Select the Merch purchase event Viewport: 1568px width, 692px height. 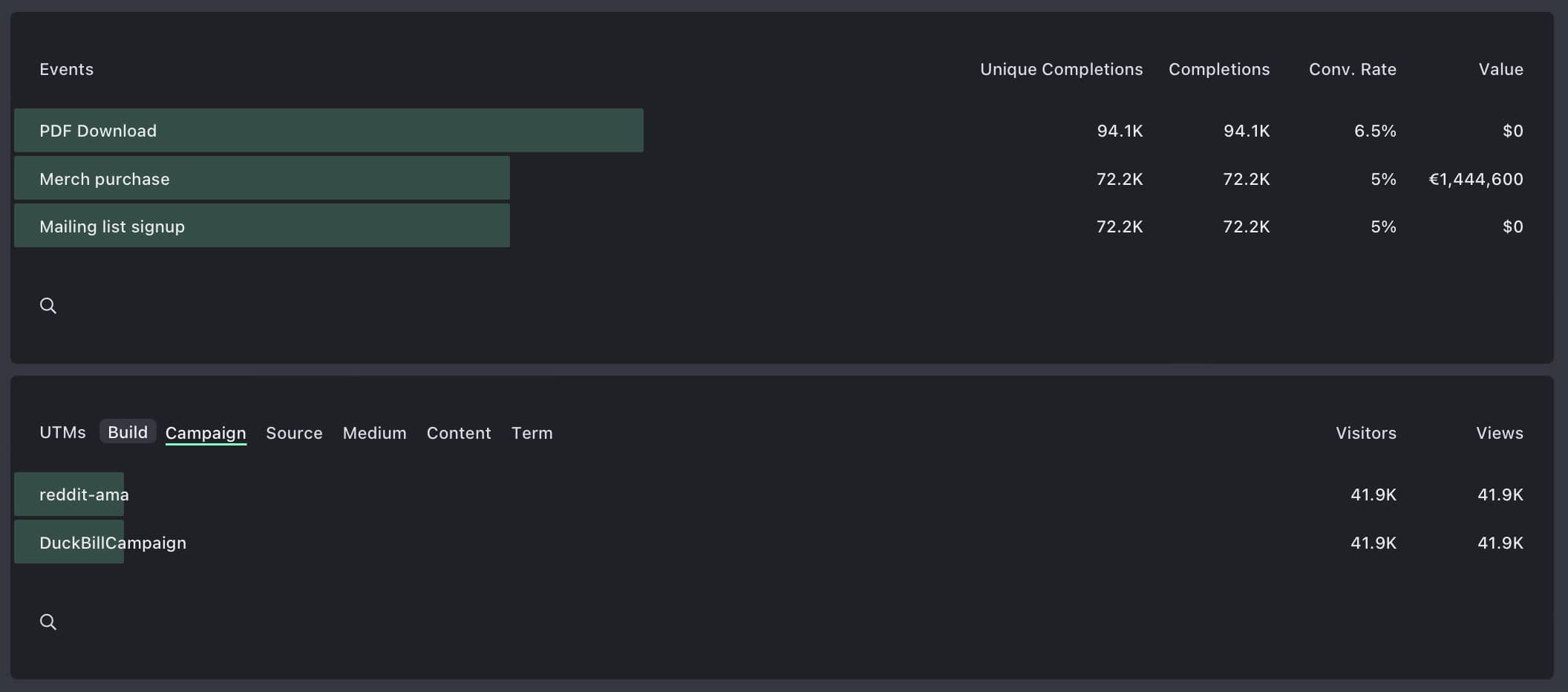[105, 179]
